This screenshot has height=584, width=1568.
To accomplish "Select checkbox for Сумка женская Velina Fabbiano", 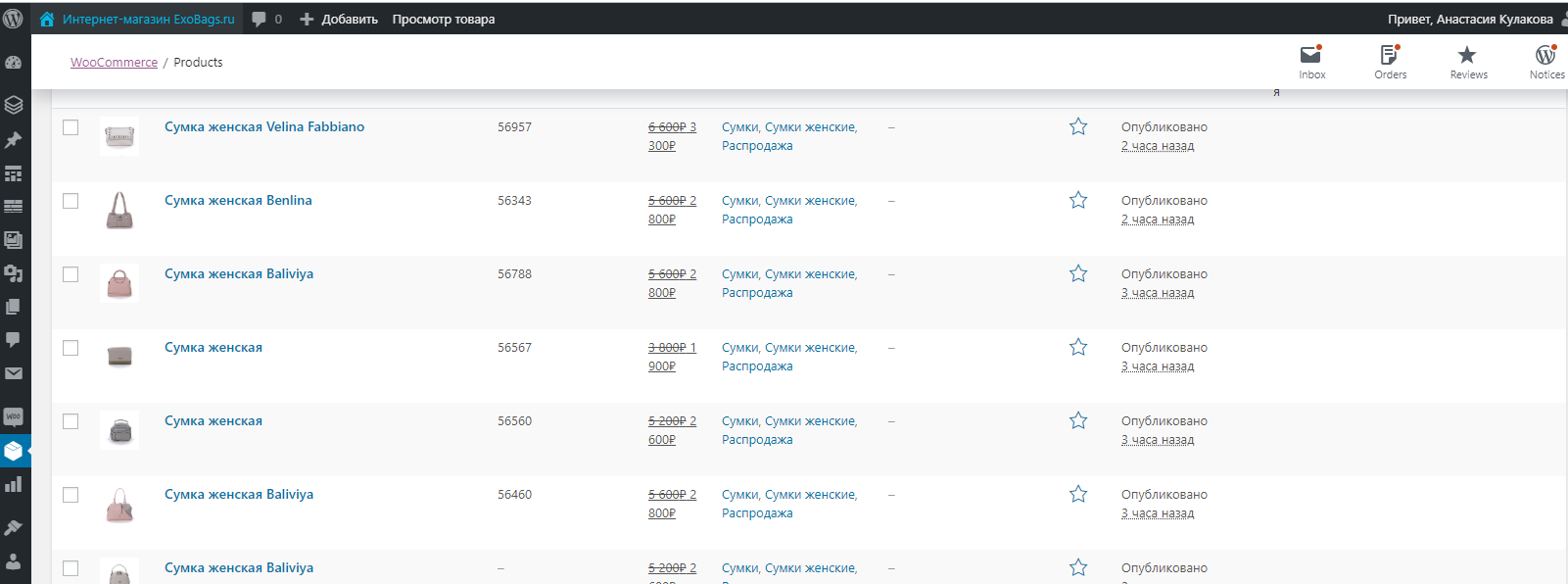I will [71, 127].
